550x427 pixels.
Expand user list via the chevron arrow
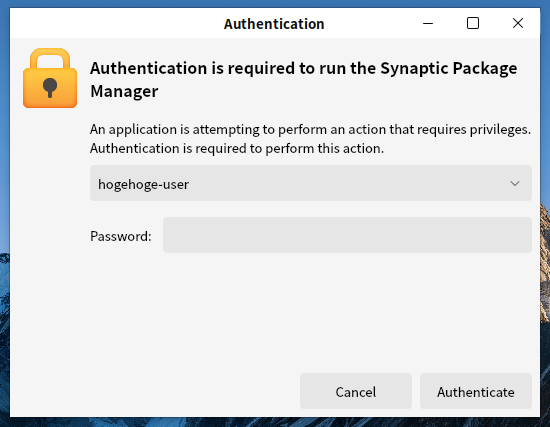pos(515,184)
